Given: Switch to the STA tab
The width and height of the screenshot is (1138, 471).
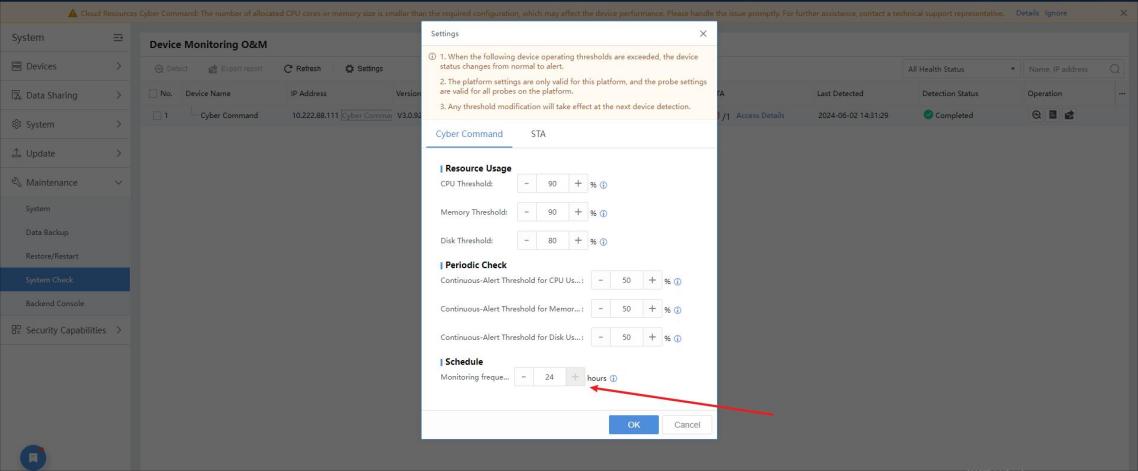Looking at the screenshot, I should pyautogui.click(x=539, y=134).
